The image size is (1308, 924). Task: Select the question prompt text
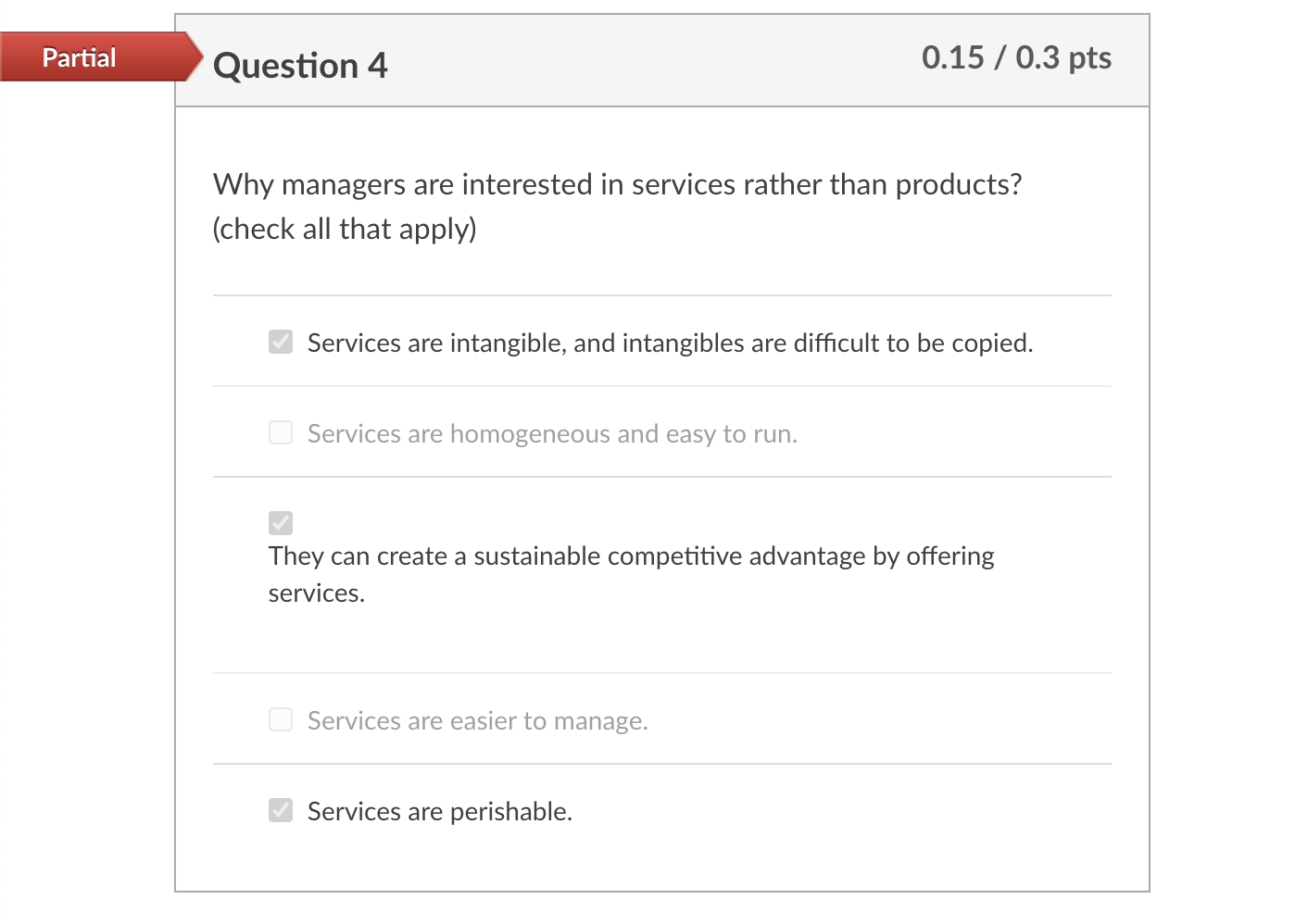click(x=617, y=184)
